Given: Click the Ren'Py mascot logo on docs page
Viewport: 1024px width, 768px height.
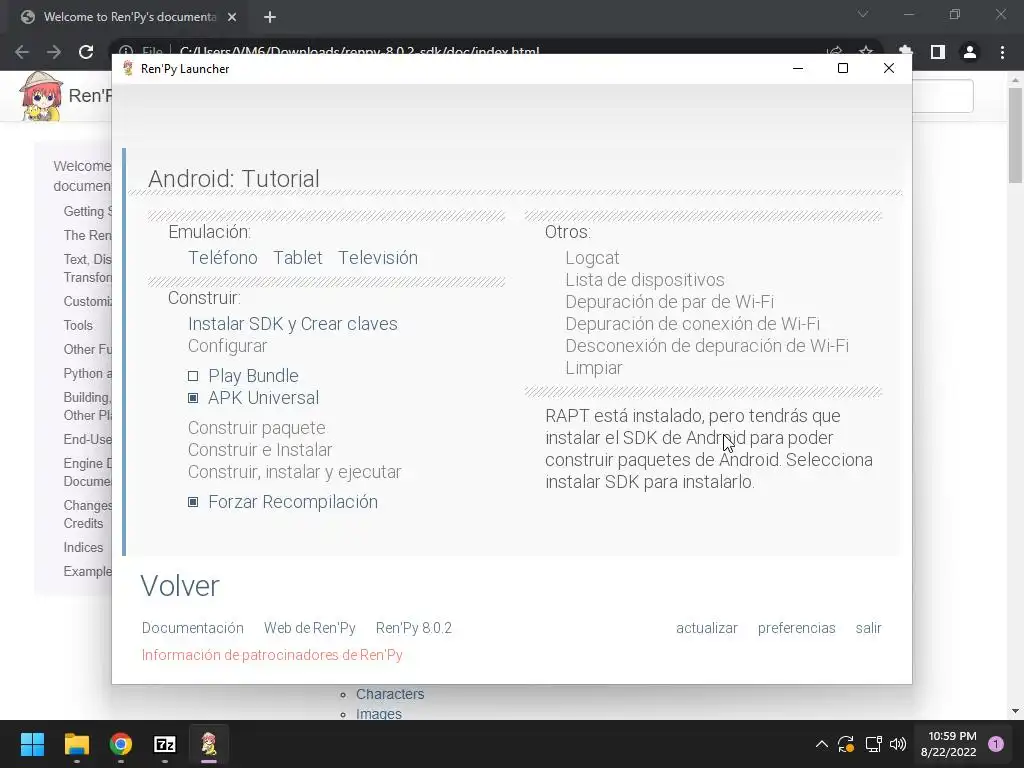Looking at the screenshot, I should point(41,97).
